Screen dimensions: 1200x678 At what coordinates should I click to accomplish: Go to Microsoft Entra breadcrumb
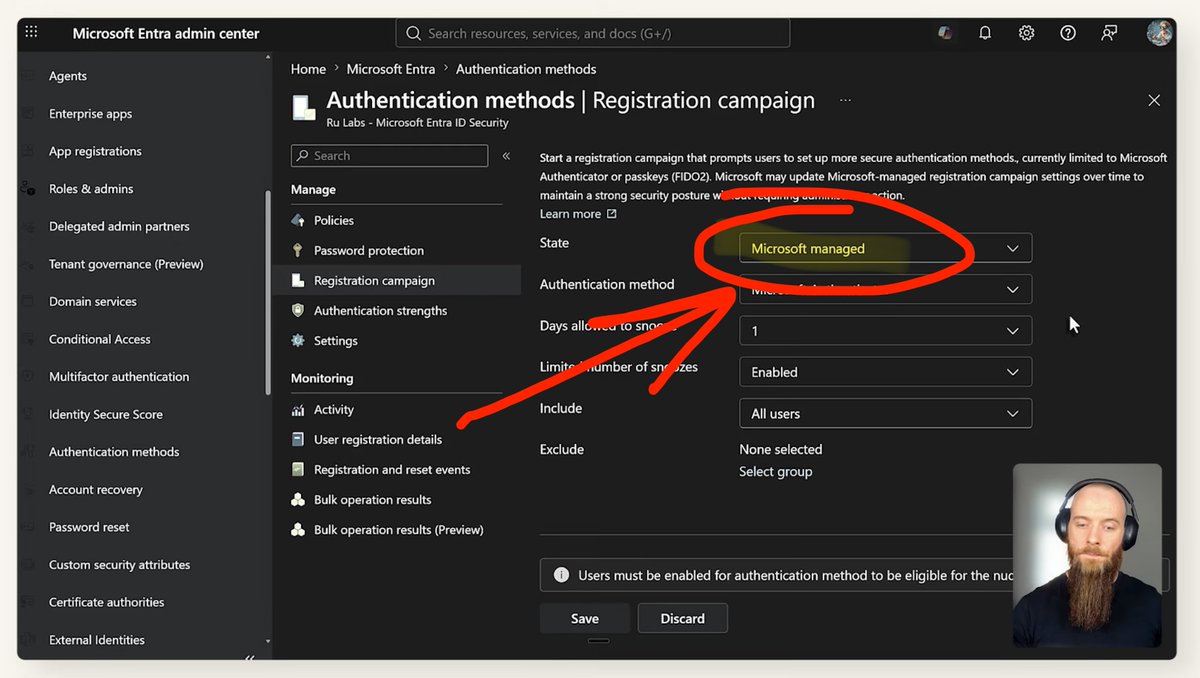(x=391, y=69)
